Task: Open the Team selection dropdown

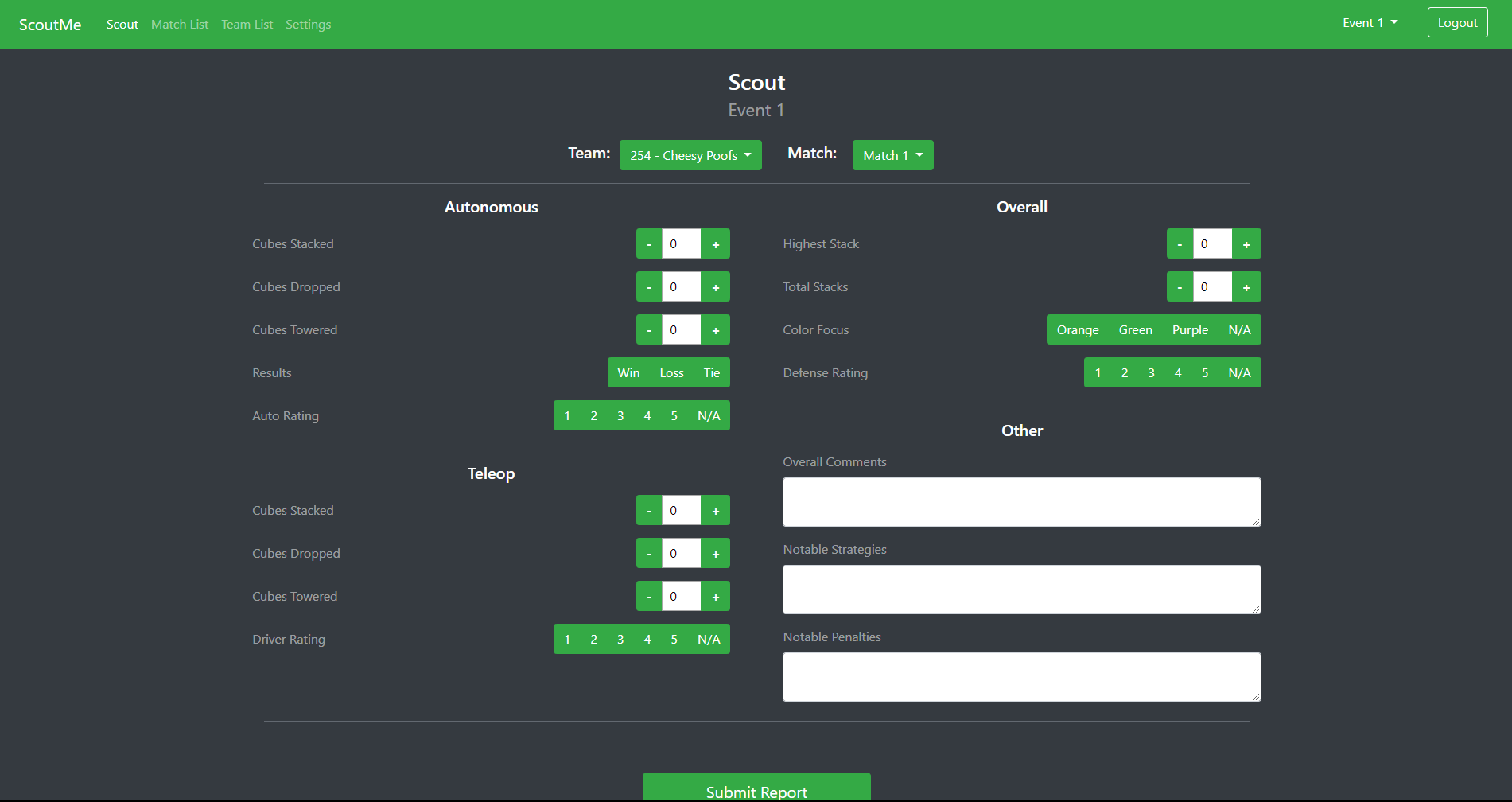Action: [690, 154]
